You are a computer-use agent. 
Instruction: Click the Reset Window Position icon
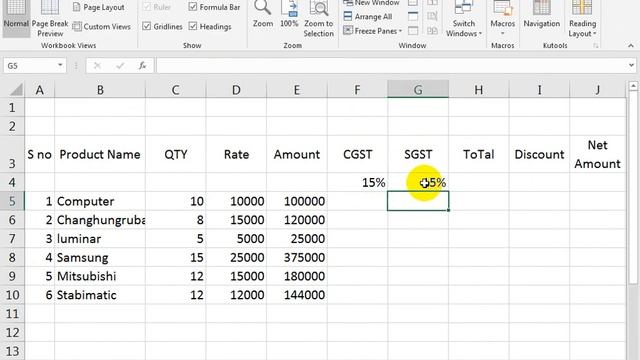click(432, 31)
